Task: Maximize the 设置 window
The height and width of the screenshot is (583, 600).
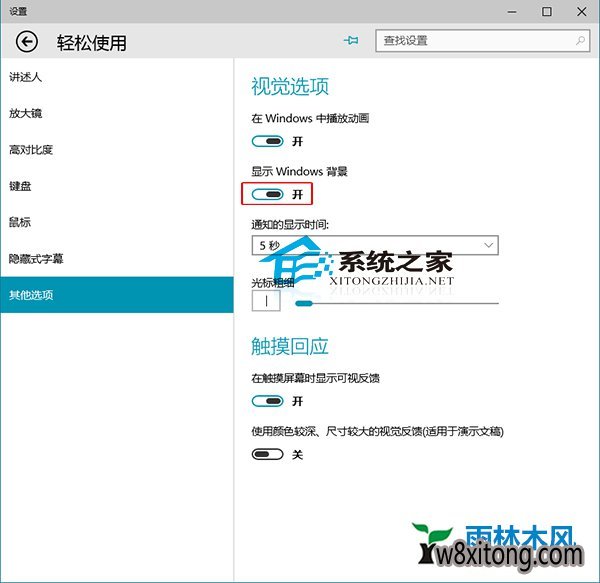Action: click(547, 11)
